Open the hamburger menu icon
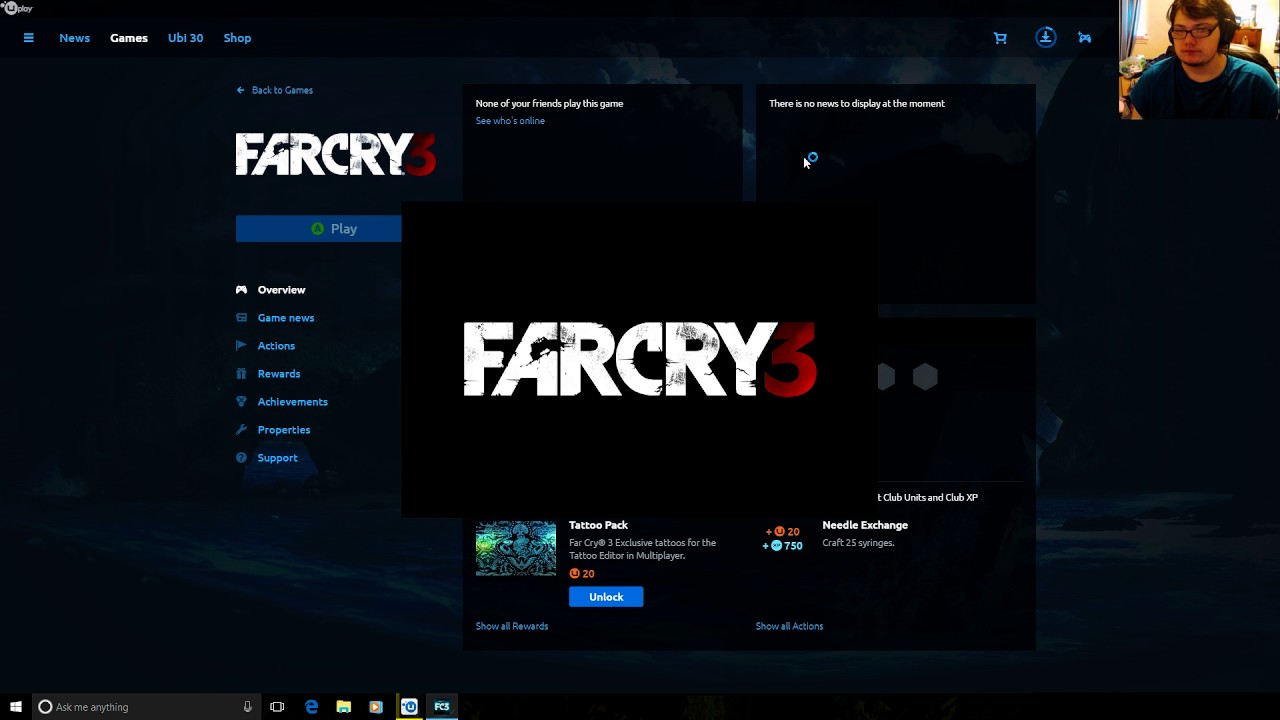 [28, 38]
